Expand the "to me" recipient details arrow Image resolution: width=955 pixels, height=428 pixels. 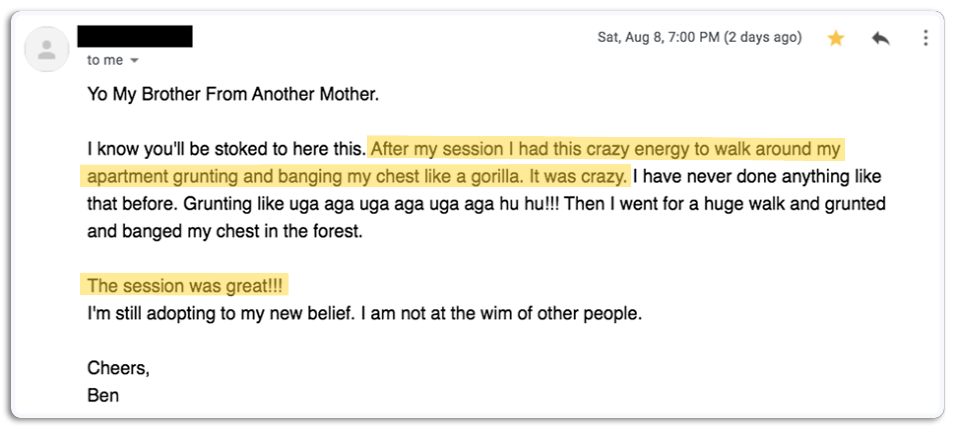click(134, 61)
